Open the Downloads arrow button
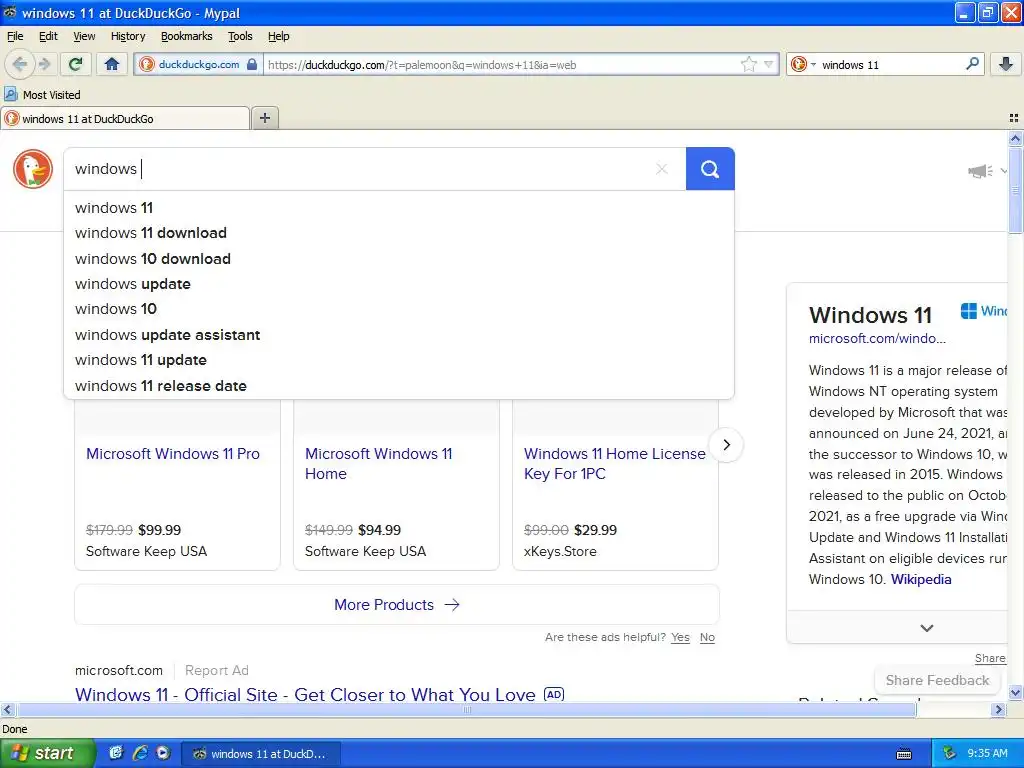Screen dimensions: 1024x768 point(1006,64)
